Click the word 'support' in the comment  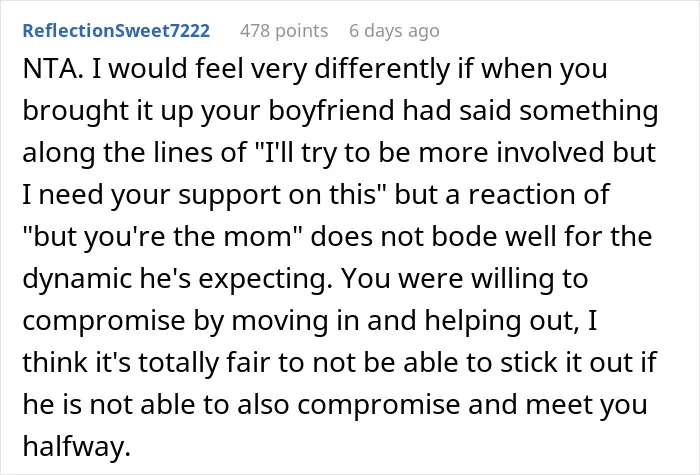[229, 195]
